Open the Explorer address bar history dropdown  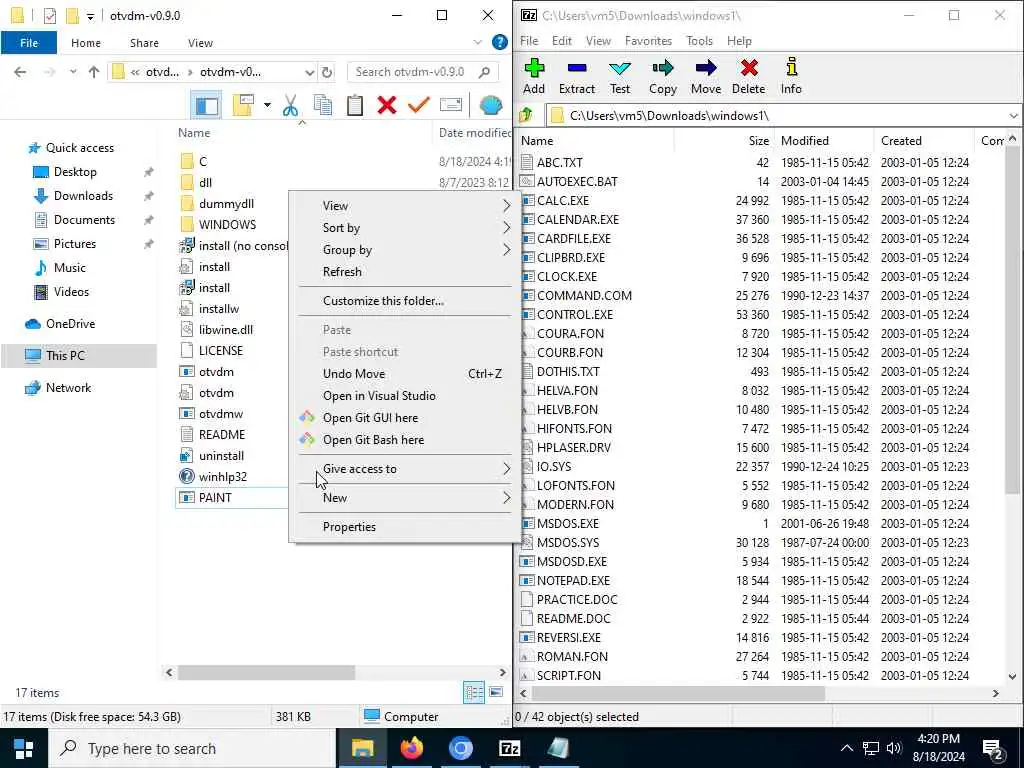pyautogui.click(x=310, y=72)
